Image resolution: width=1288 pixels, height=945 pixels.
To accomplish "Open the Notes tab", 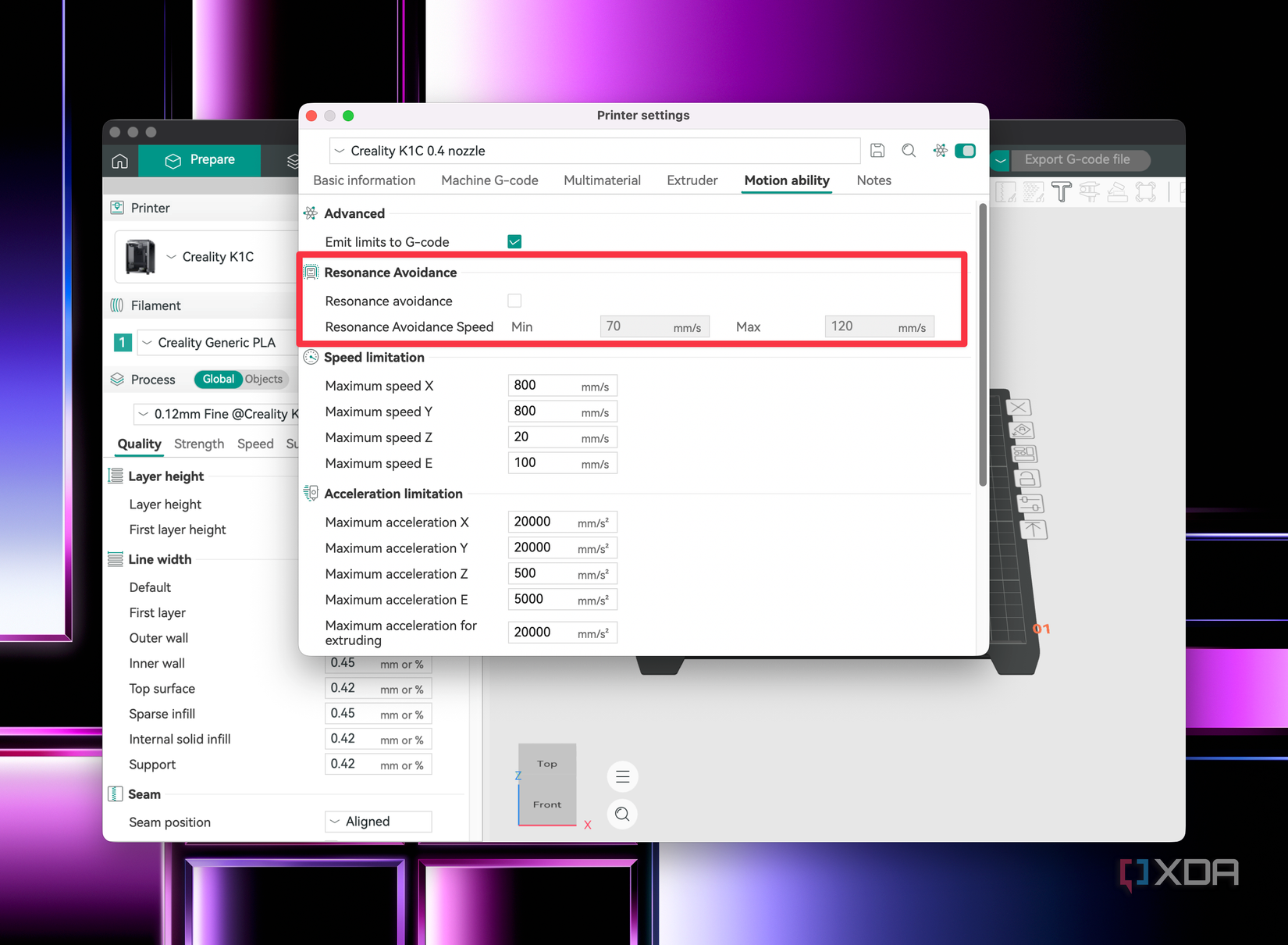I will pos(873,180).
